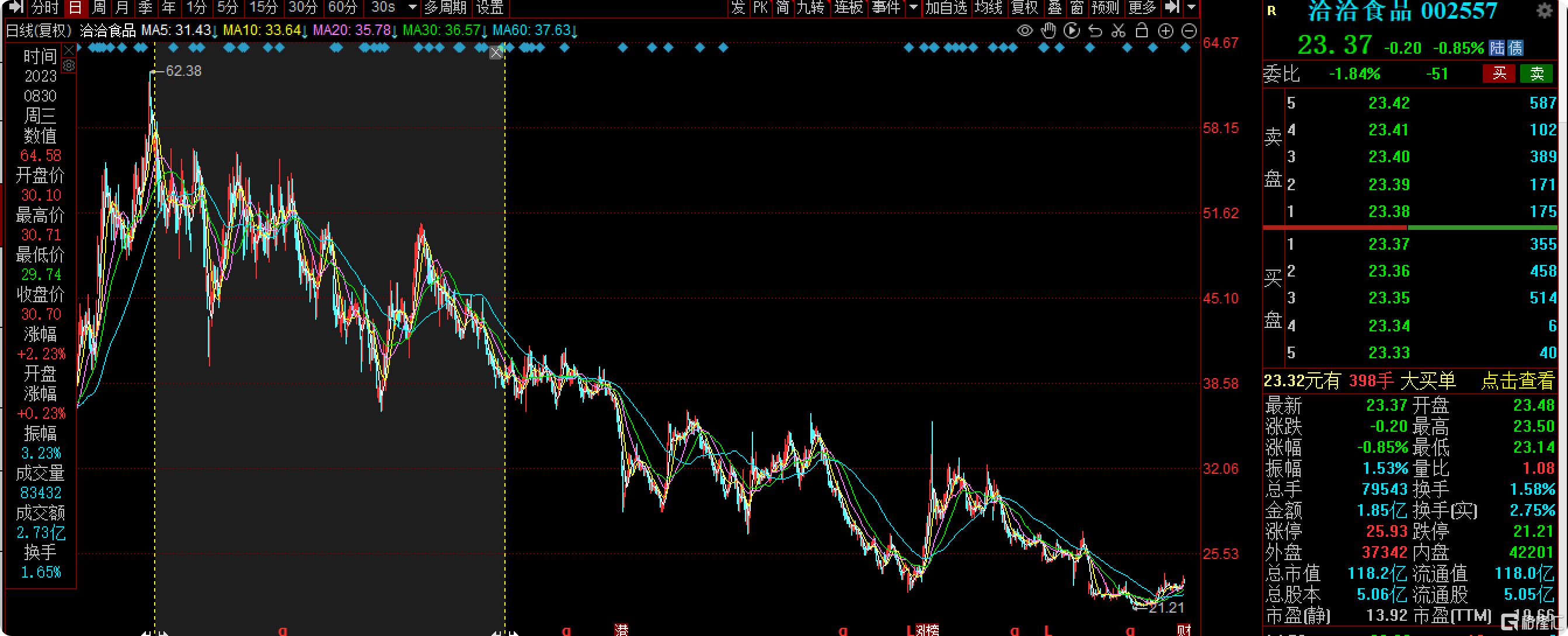Click the 简 toolbar button
The height and width of the screenshot is (636, 1568).
pyautogui.click(x=783, y=8)
